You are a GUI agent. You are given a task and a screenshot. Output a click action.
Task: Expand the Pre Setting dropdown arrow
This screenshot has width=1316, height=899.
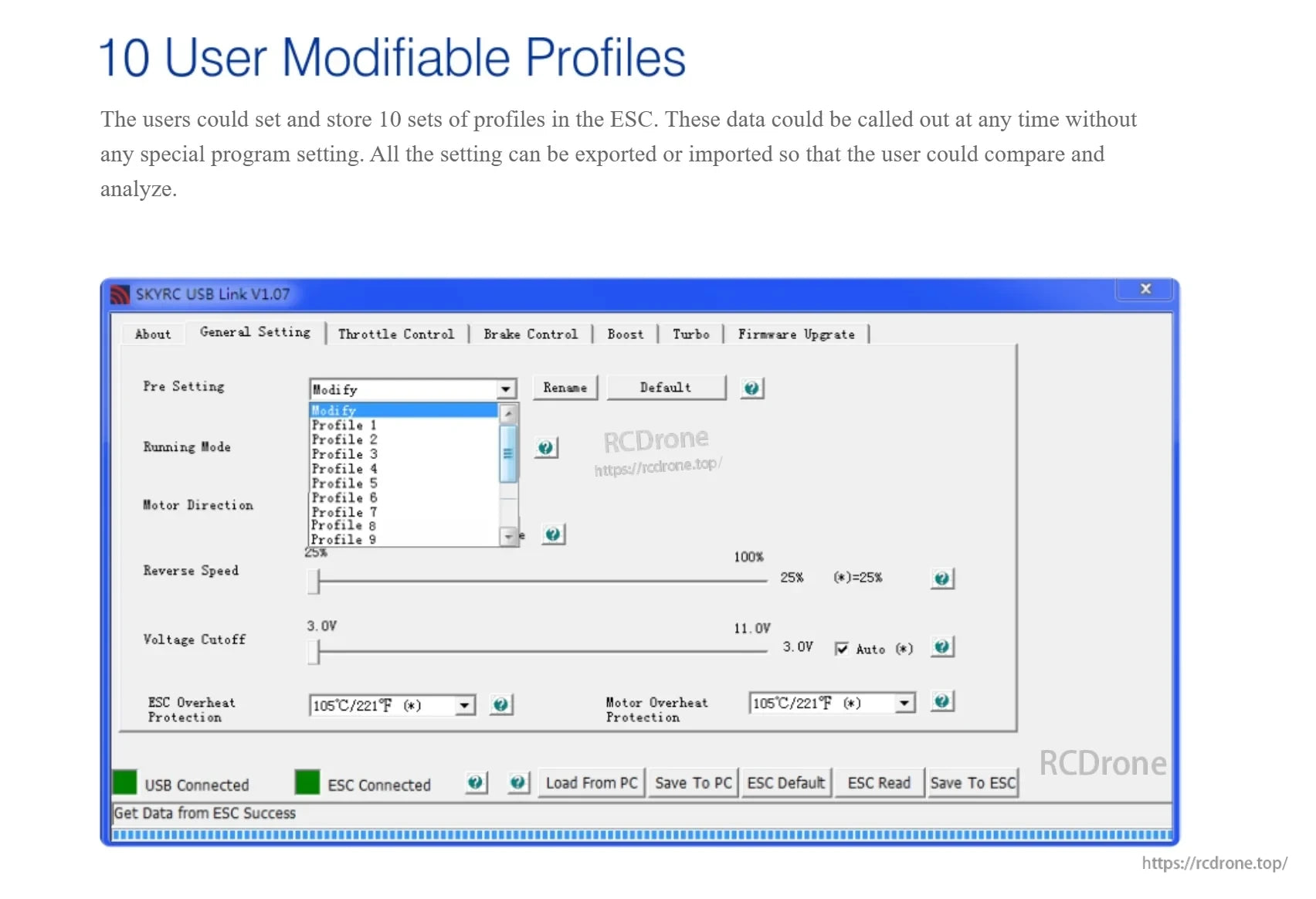pyautogui.click(x=506, y=389)
